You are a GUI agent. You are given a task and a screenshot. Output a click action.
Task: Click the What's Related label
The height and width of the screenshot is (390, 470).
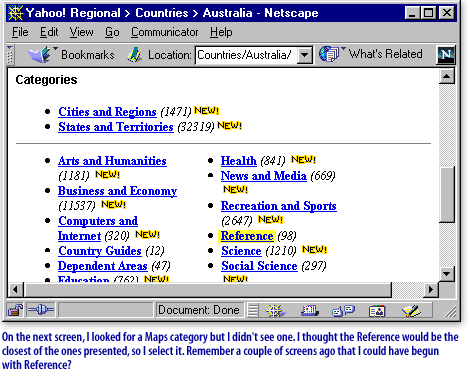pos(386,54)
